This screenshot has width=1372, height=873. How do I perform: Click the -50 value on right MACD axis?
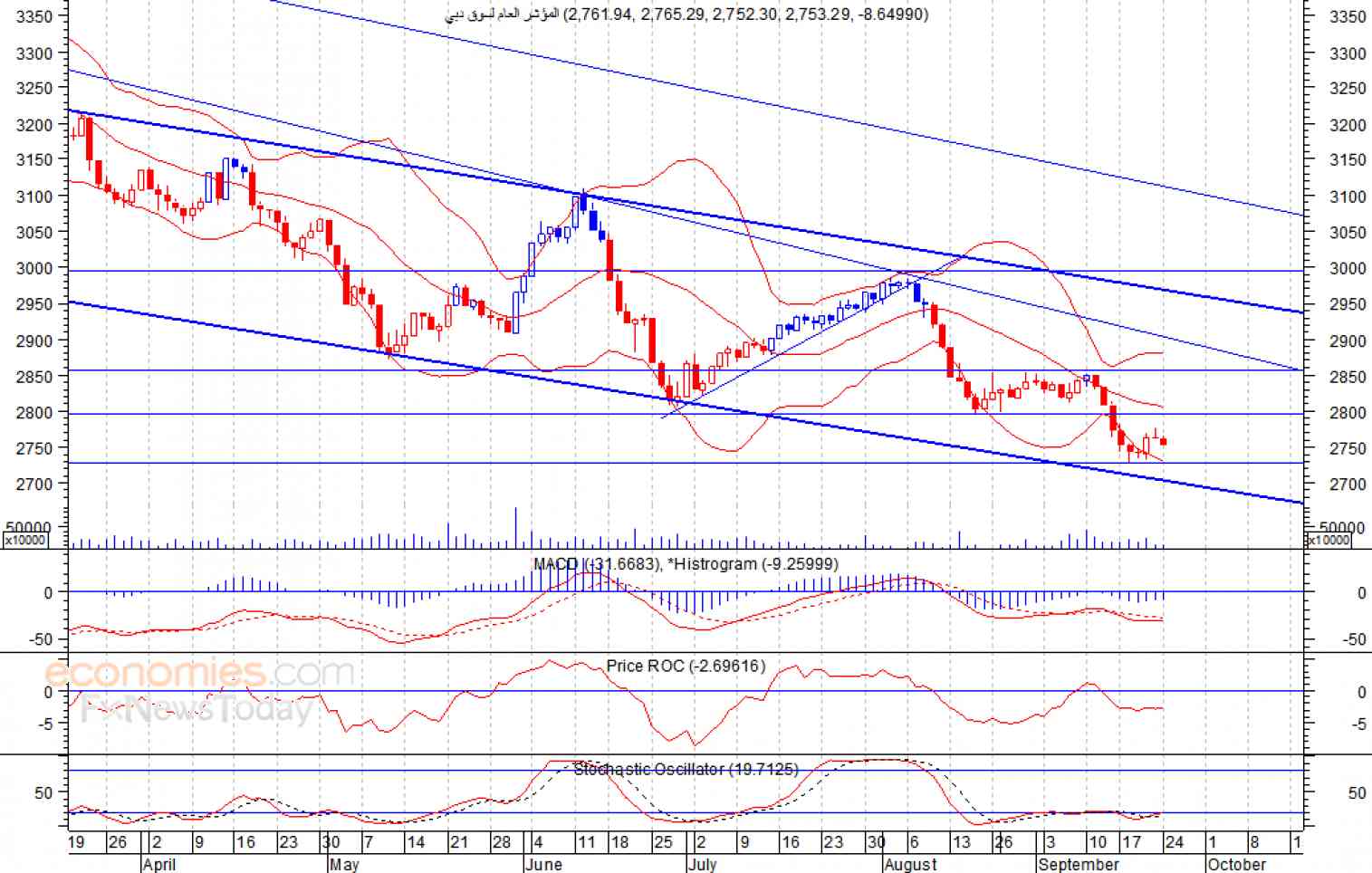1353,640
